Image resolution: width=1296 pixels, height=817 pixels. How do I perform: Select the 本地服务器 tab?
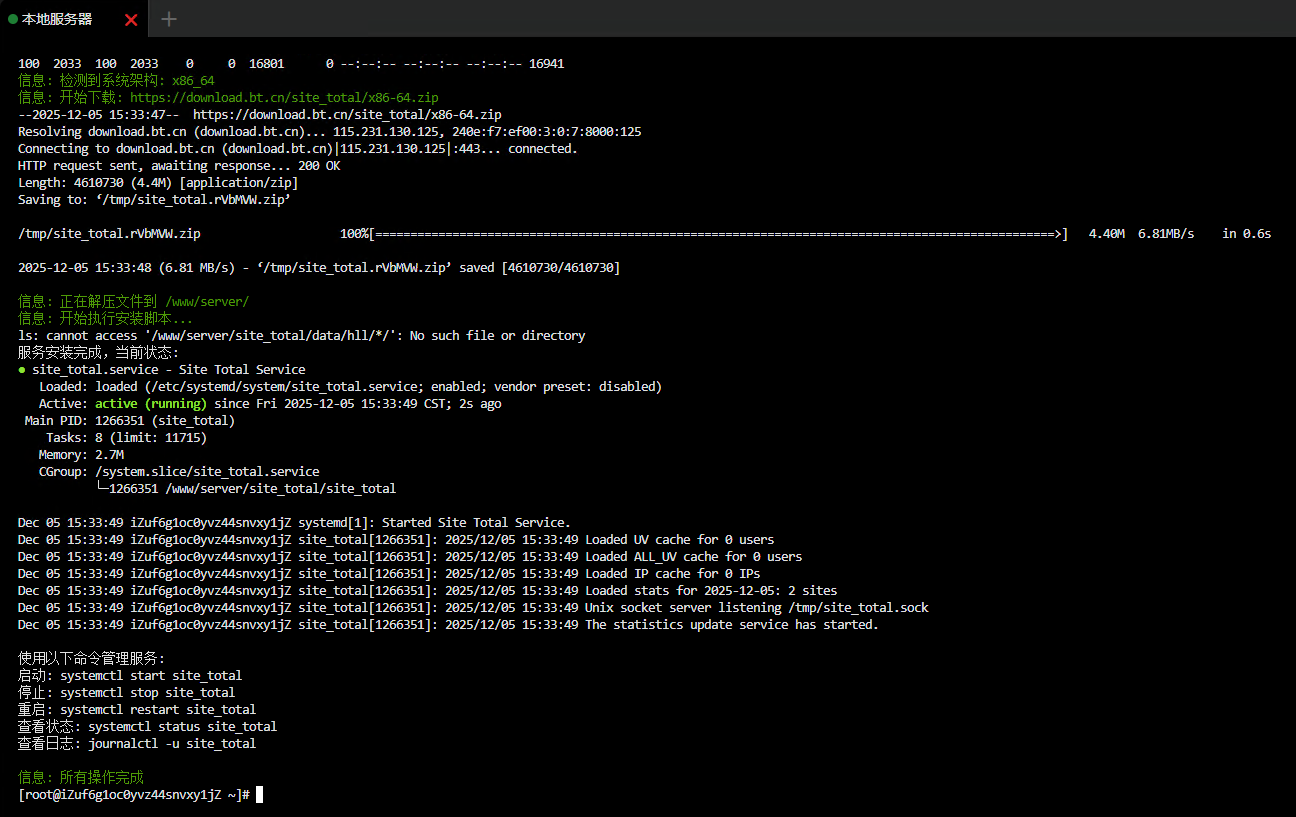coord(57,19)
